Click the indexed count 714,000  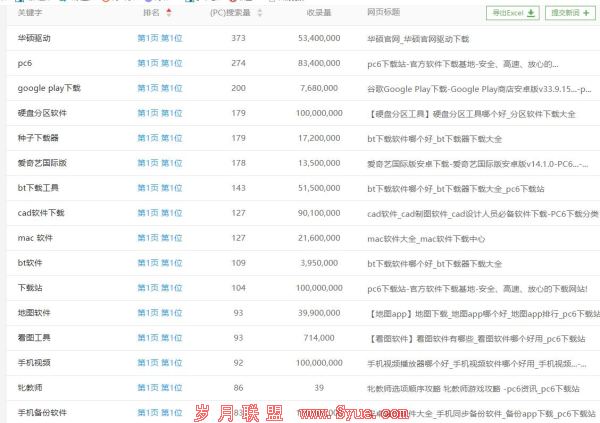[x=319, y=338]
